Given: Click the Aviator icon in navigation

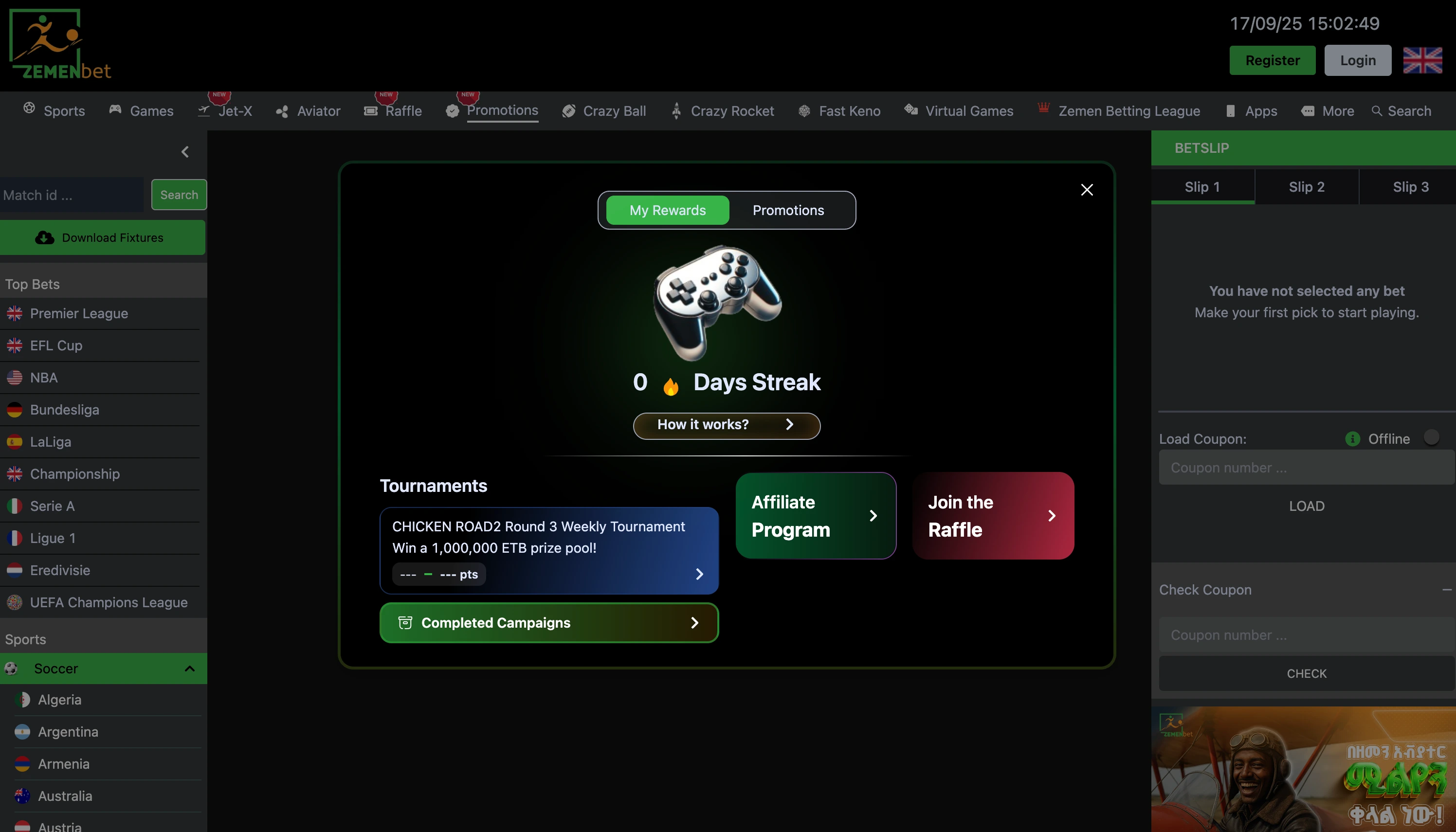Looking at the screenshot, I should pyautogui.click(x=282, y=111).
